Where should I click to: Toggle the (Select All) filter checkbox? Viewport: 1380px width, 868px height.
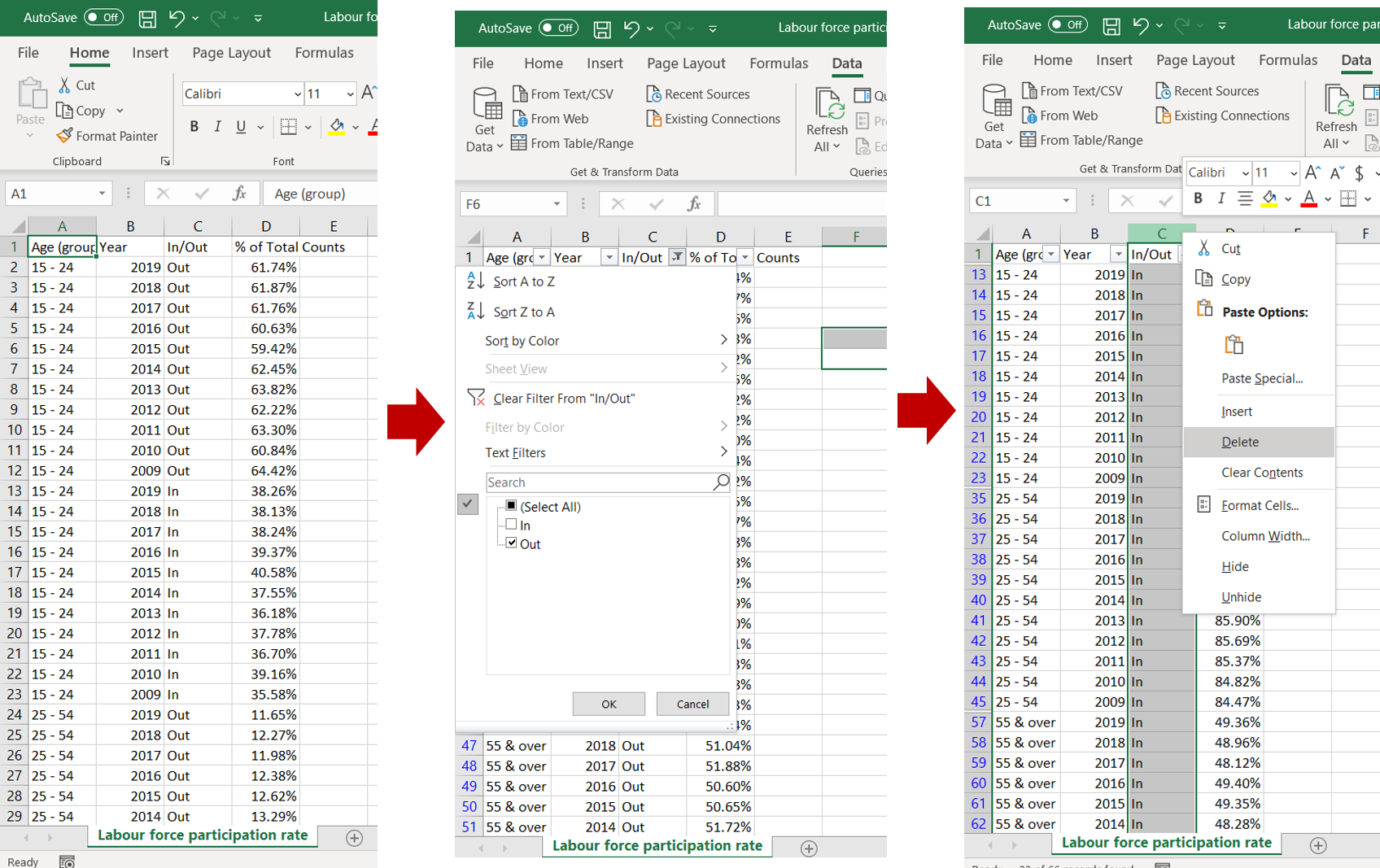[x=511, y=506]
